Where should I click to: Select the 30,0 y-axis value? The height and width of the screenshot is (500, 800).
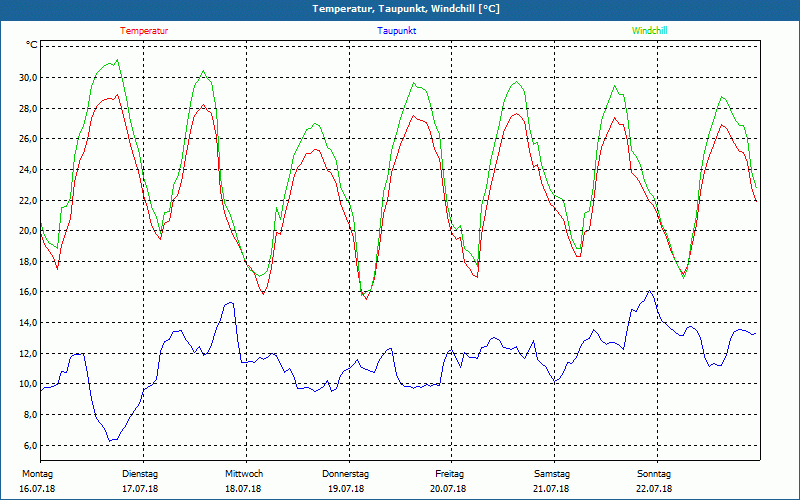click(x=29, y=78)
